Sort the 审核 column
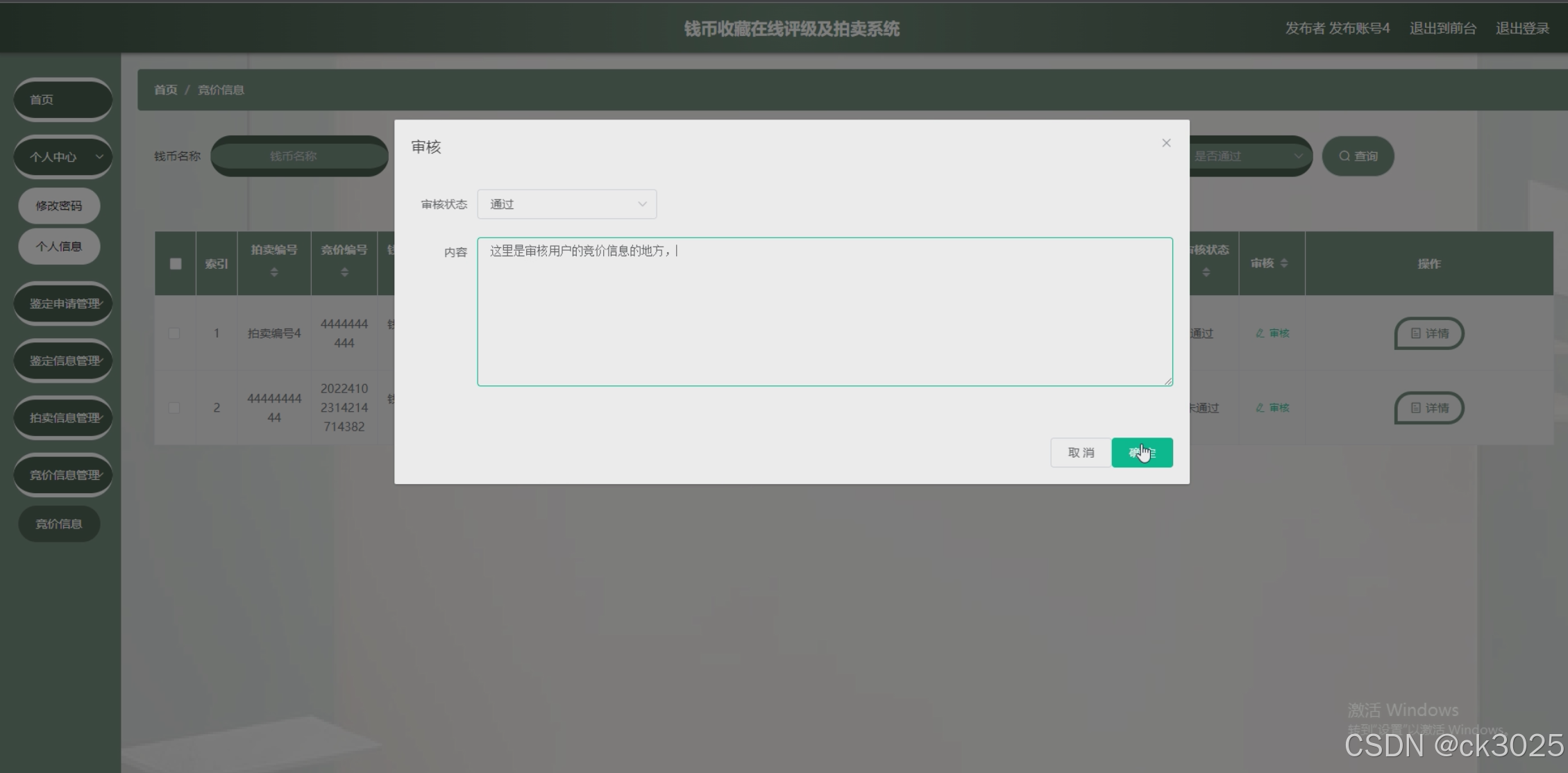The image size is (1568, 773). pos(1283,263)
